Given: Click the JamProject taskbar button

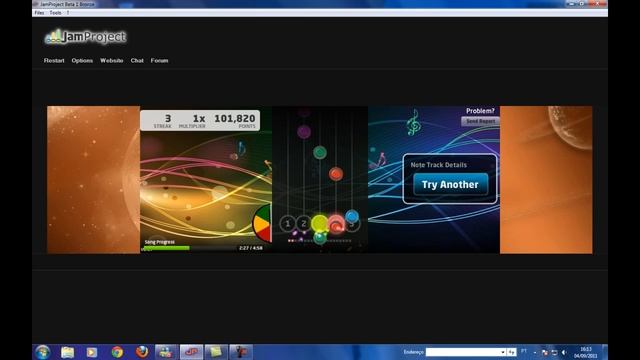Looking at the screenshot, I should 191,352.
